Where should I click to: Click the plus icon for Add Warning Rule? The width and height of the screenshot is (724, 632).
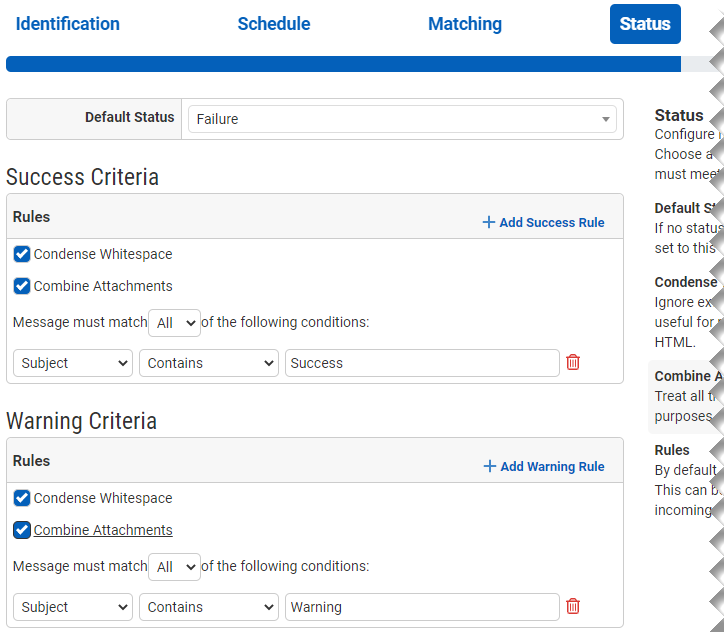(x=489, y=466)
